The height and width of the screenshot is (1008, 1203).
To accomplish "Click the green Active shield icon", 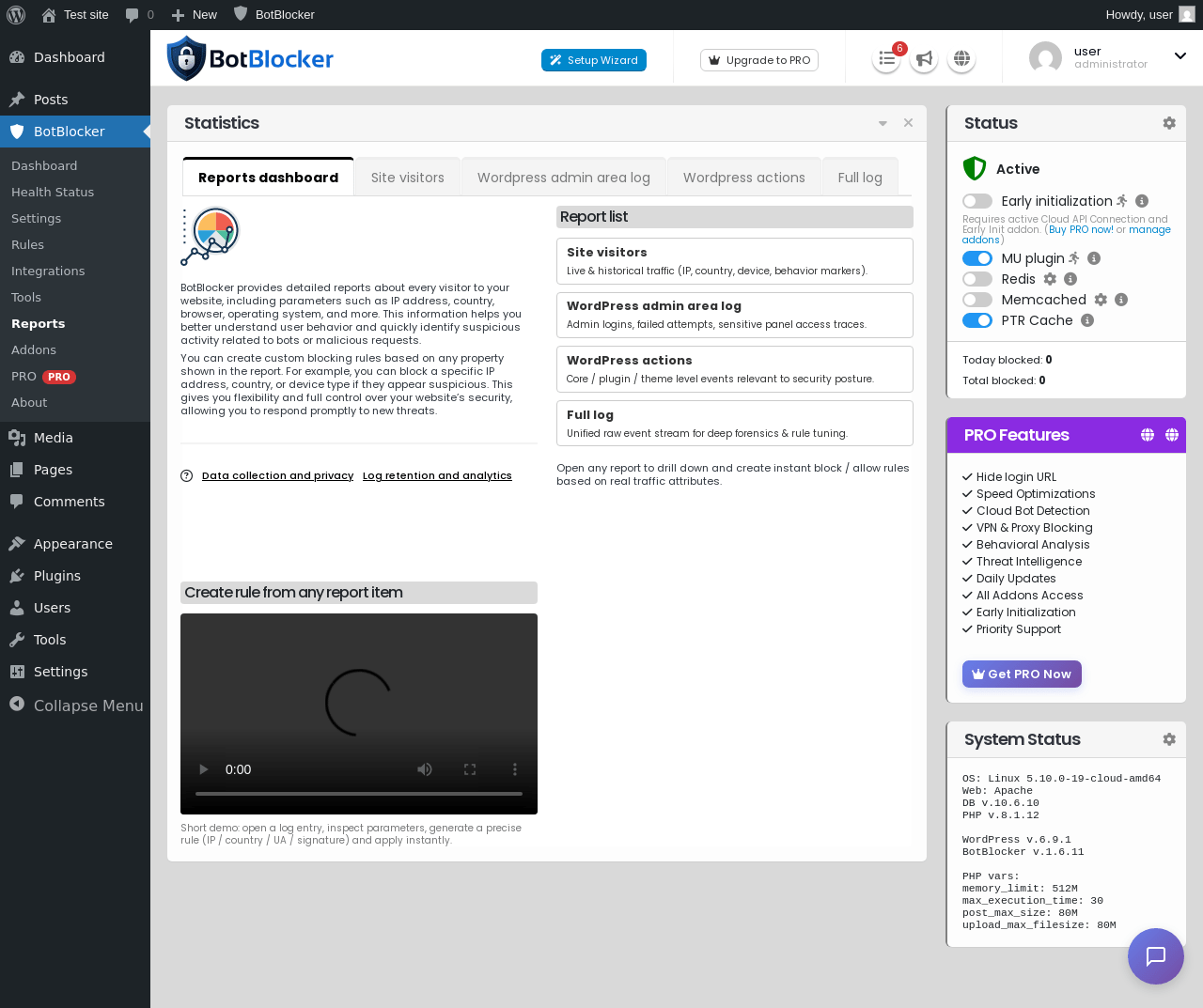I will [x=975, y=168].
